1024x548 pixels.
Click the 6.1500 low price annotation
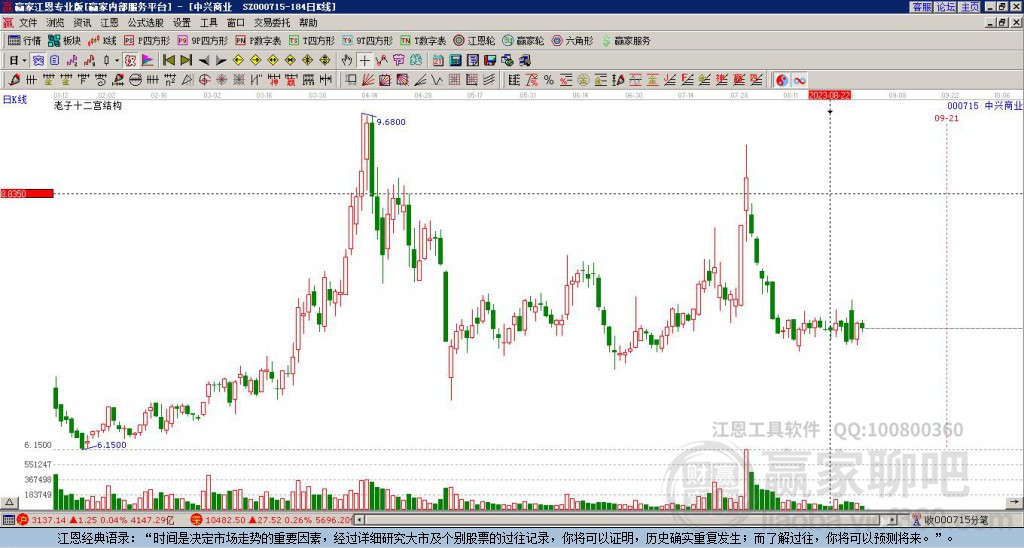112,445
